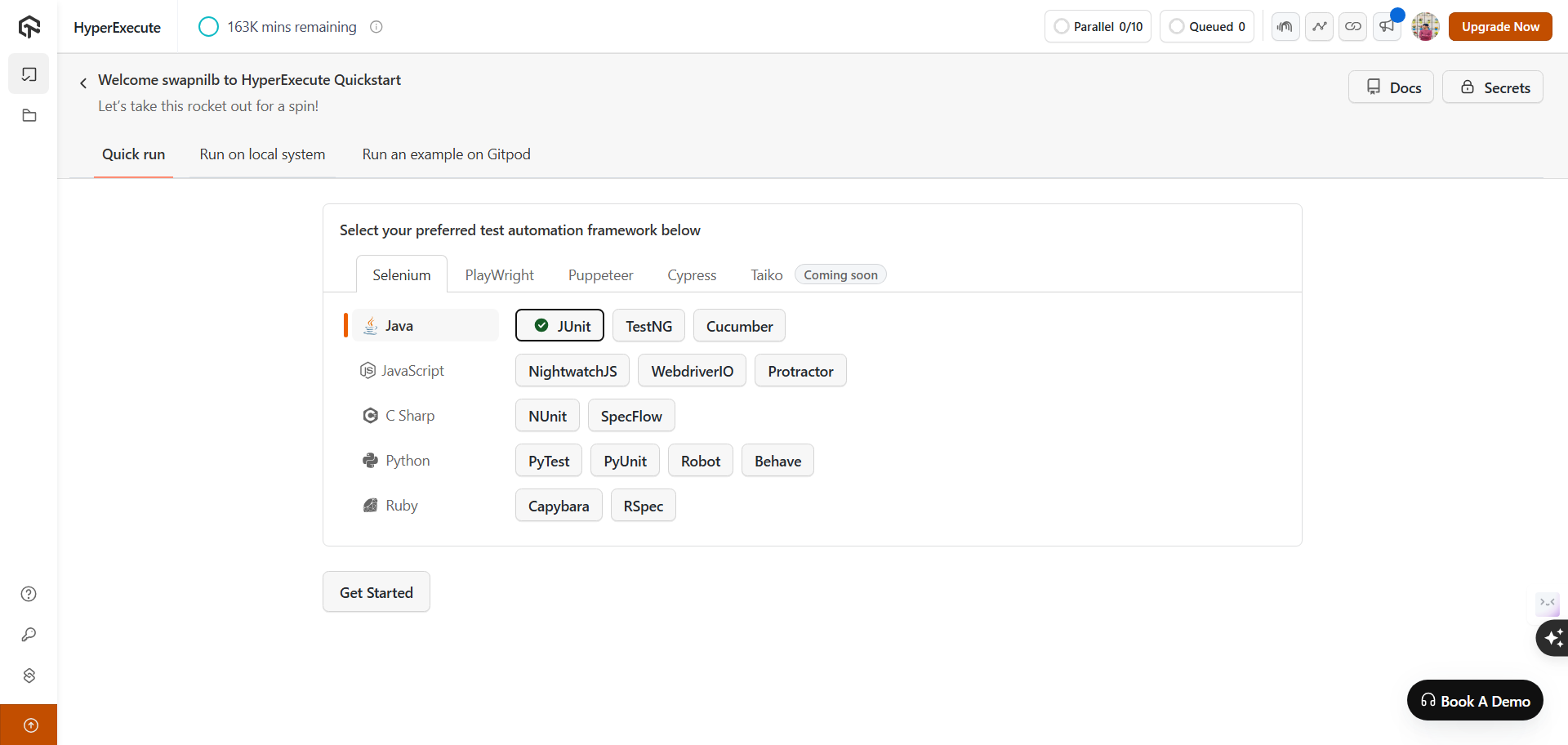The image size is (1568, 745).
Task: Open the access key icon in sidebar
Action: (x=29, y=635)
